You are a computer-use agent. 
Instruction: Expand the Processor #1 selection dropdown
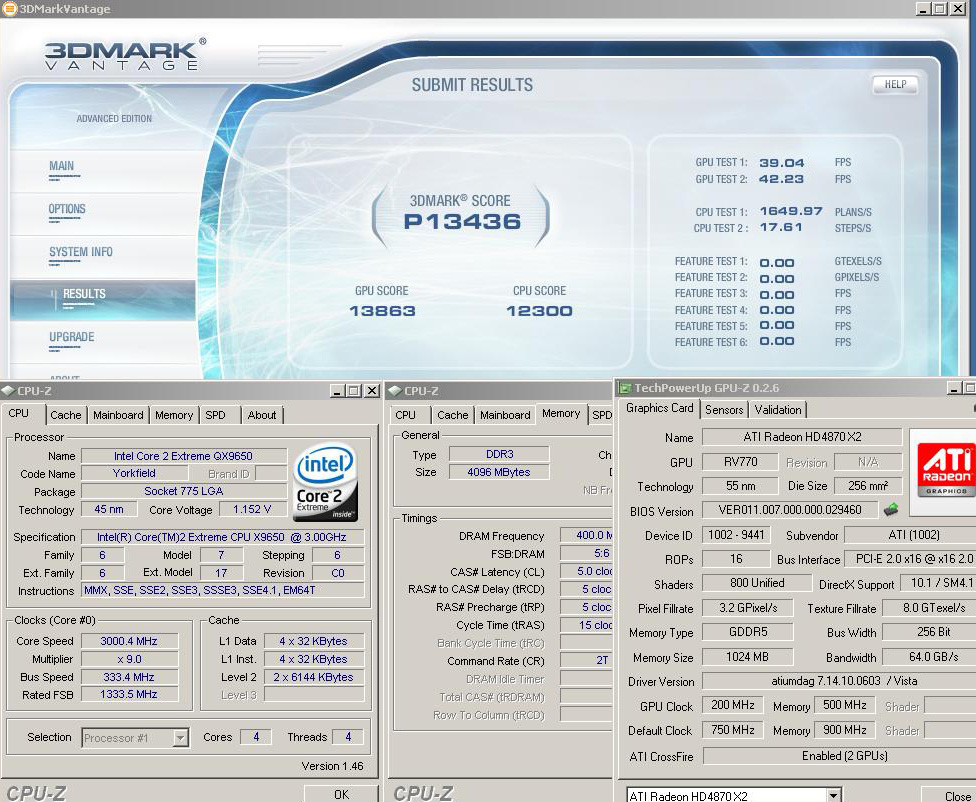coord(181,738)
